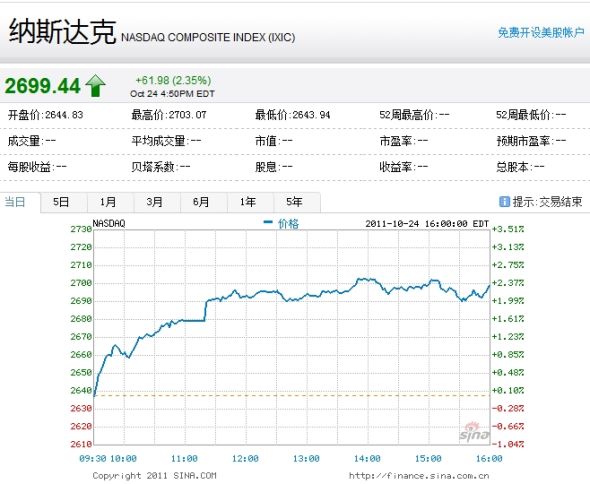Click the Copyright 2011 SINA.COM text
Image resolution: width=590 pixels, height=484 pixels.
[x=155, y=475]
